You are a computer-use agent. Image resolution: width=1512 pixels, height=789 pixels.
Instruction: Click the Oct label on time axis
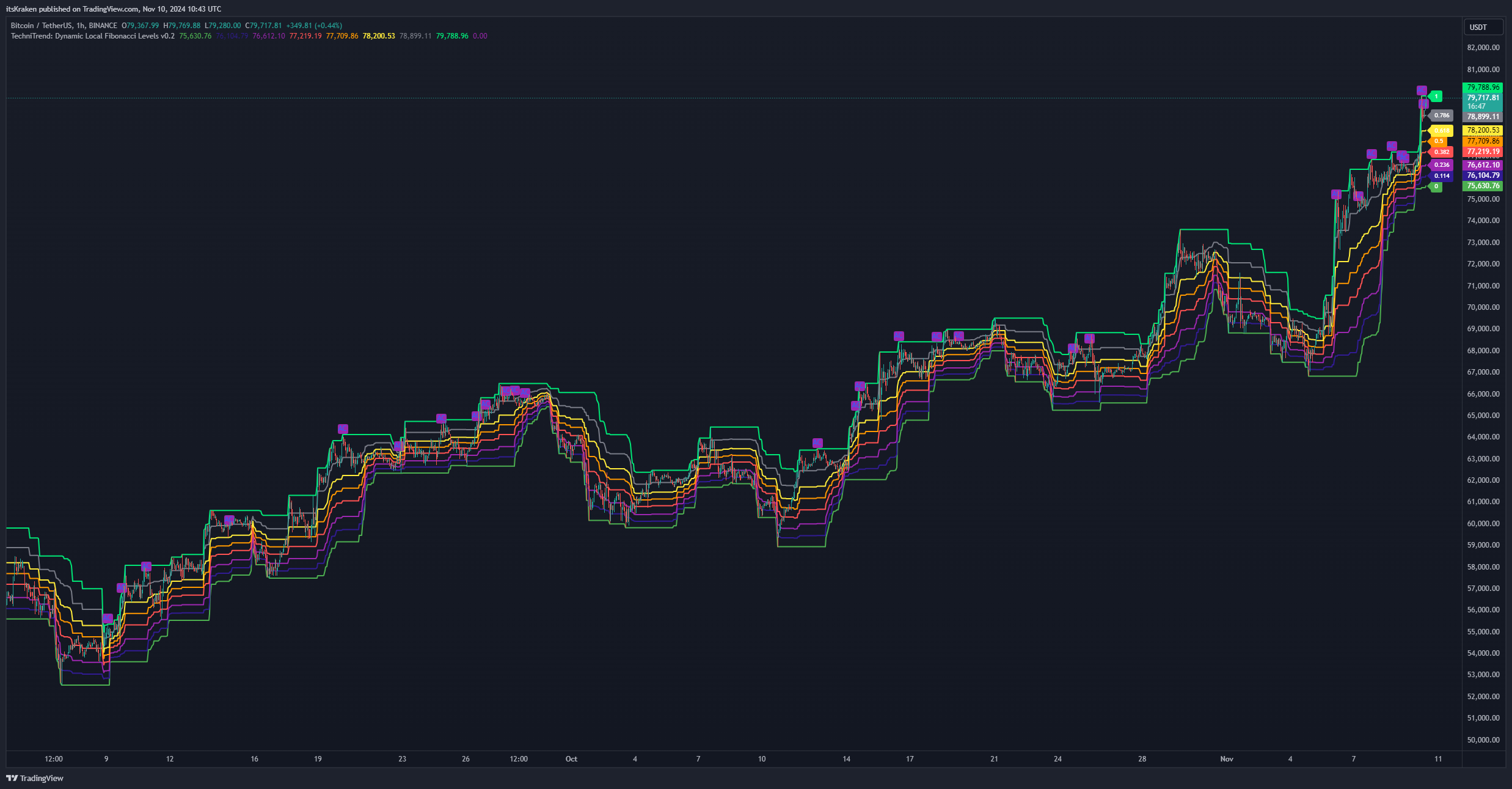click(x=571, y=759)
